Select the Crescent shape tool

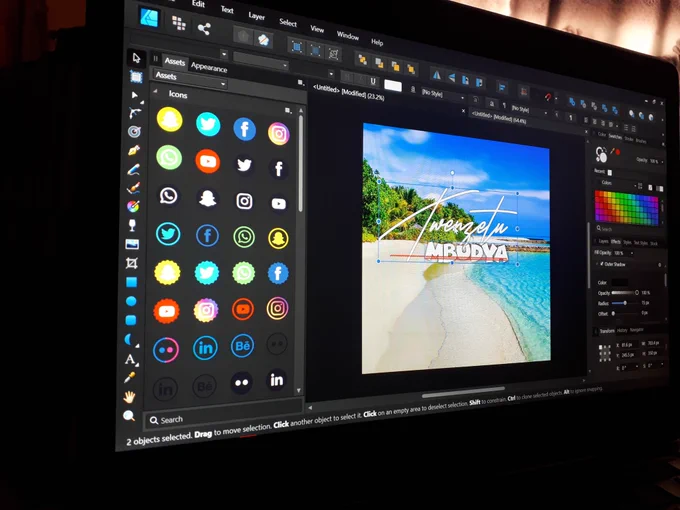point(130,340)
